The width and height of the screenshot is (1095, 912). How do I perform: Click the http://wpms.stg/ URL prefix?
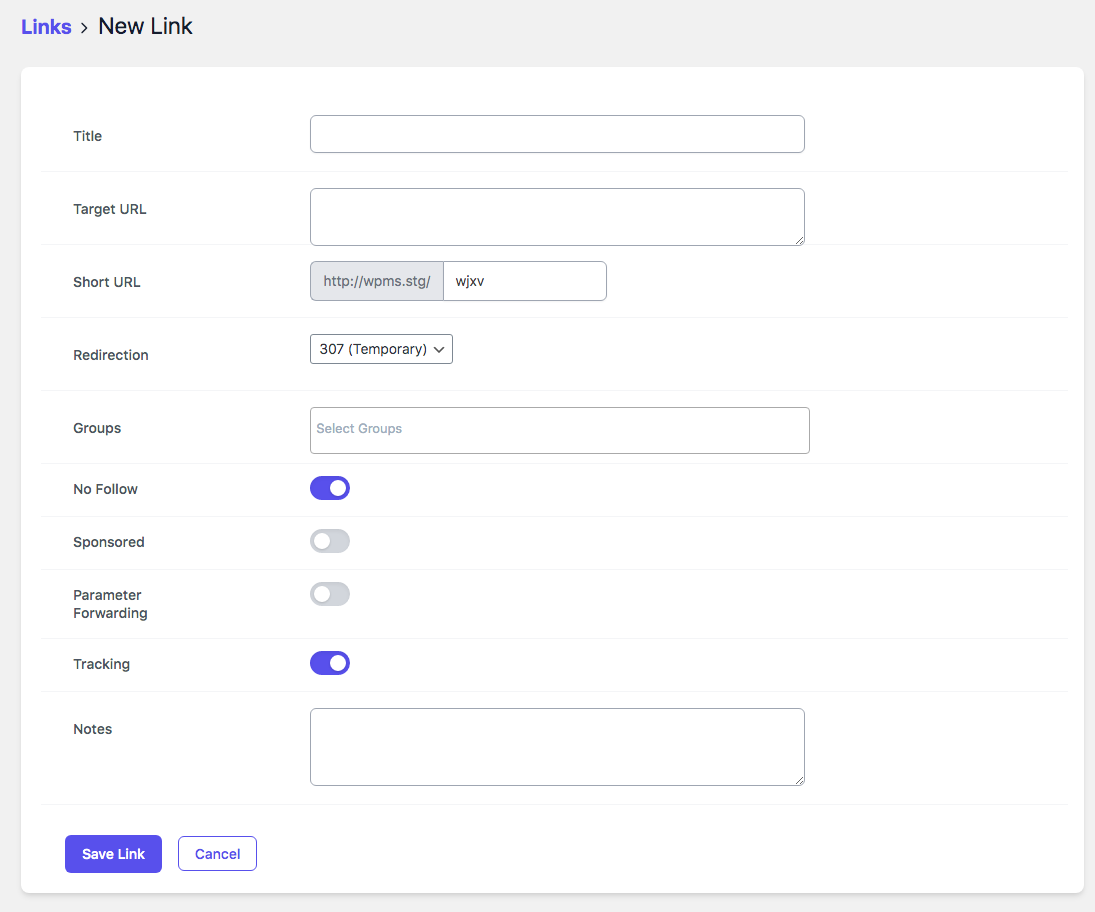(377, 281)
